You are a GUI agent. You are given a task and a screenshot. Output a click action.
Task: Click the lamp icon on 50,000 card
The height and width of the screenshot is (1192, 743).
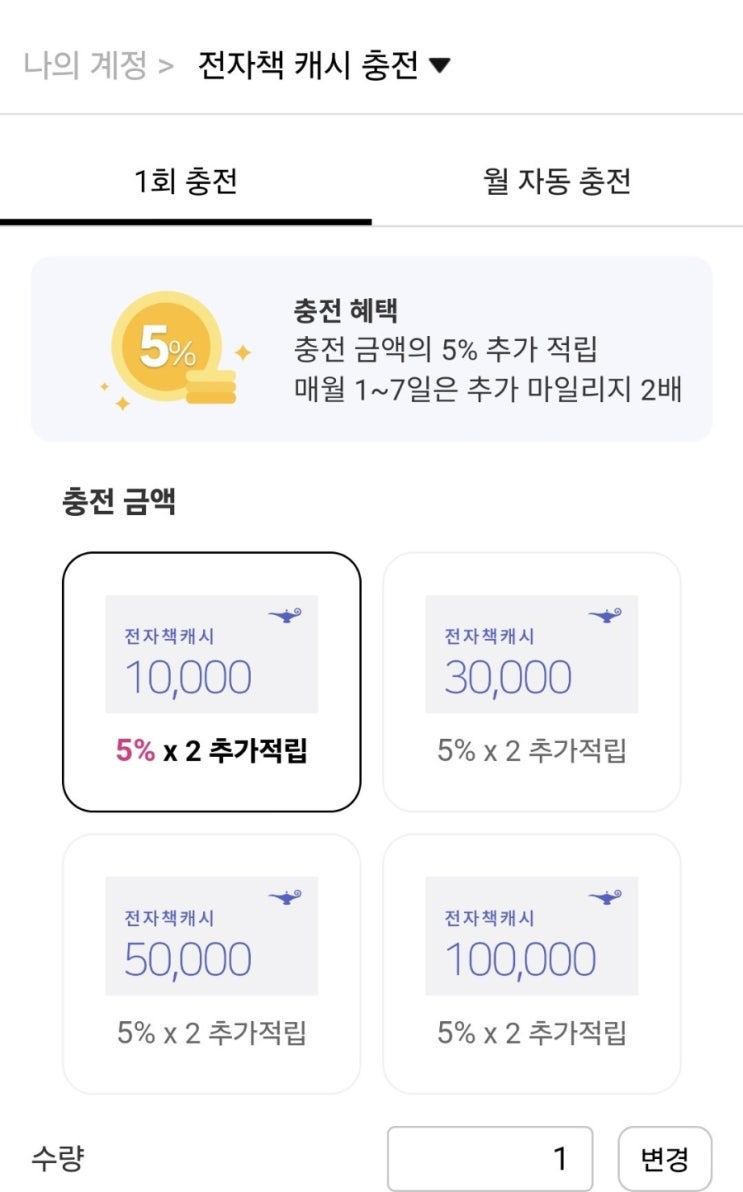[286, 897]
